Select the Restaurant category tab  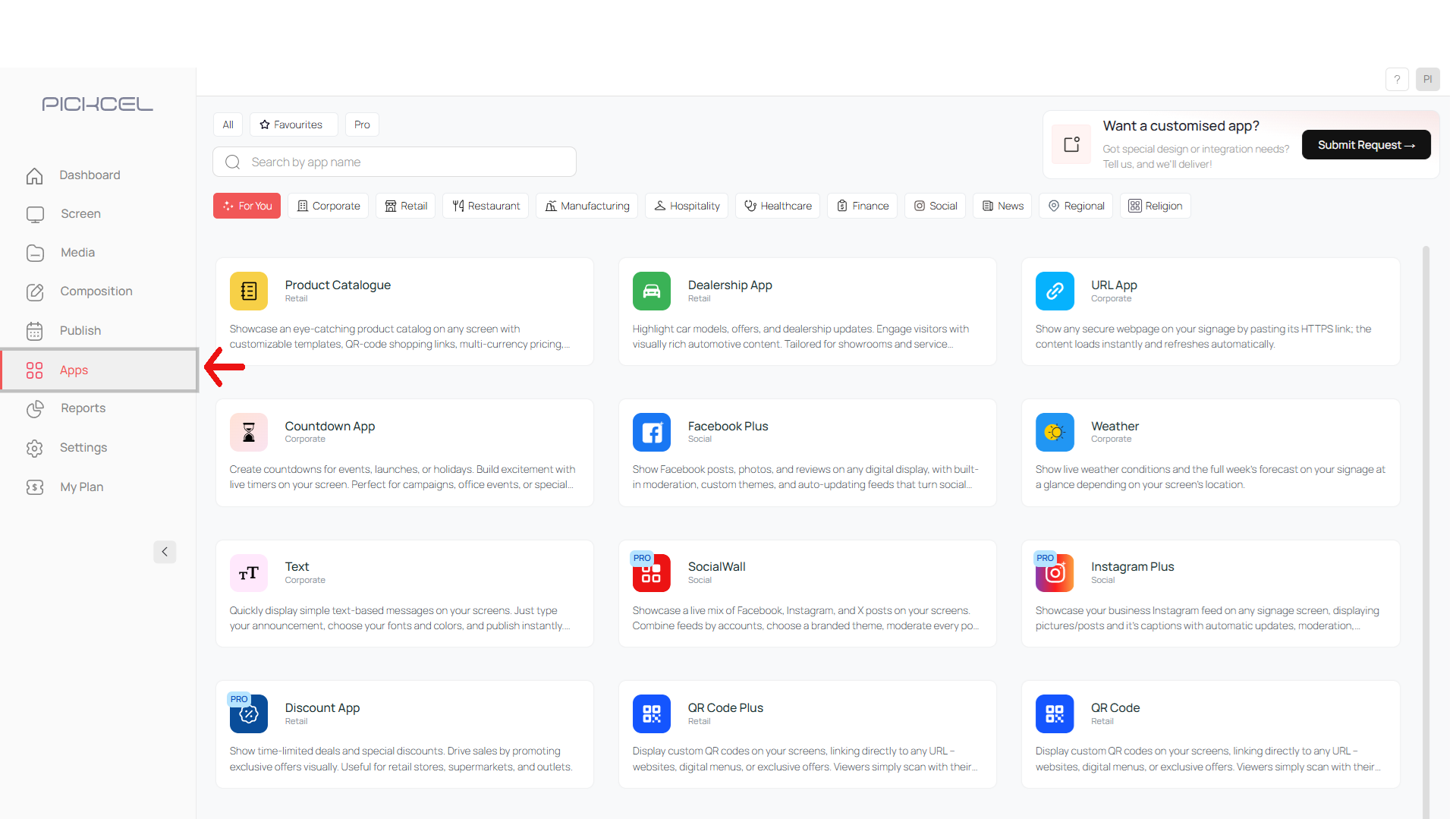[485, 206]
